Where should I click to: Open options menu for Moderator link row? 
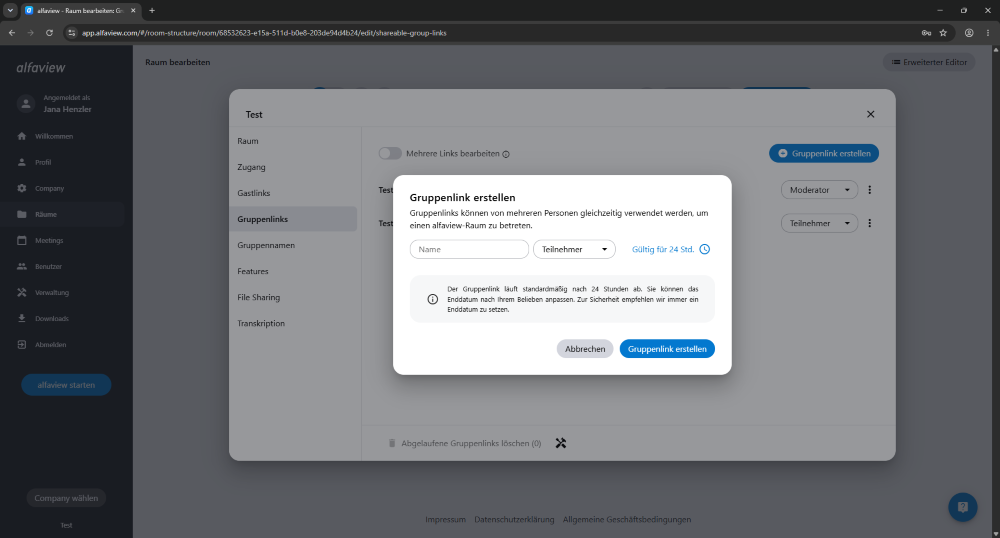coord(870,189)
